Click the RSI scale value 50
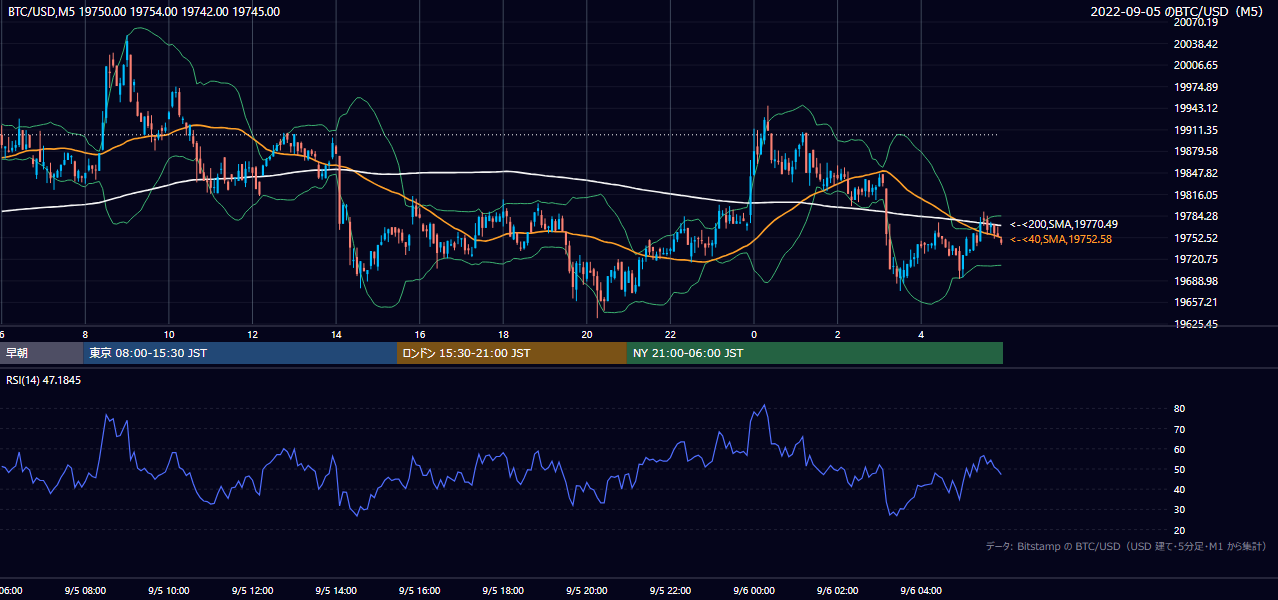The height and width of the screenshot is (600, 1278). click(1180, 469)
